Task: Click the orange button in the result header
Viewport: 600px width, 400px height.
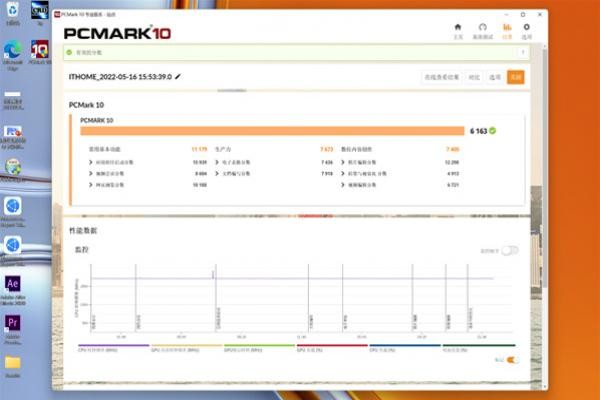Action: point(516,77)
